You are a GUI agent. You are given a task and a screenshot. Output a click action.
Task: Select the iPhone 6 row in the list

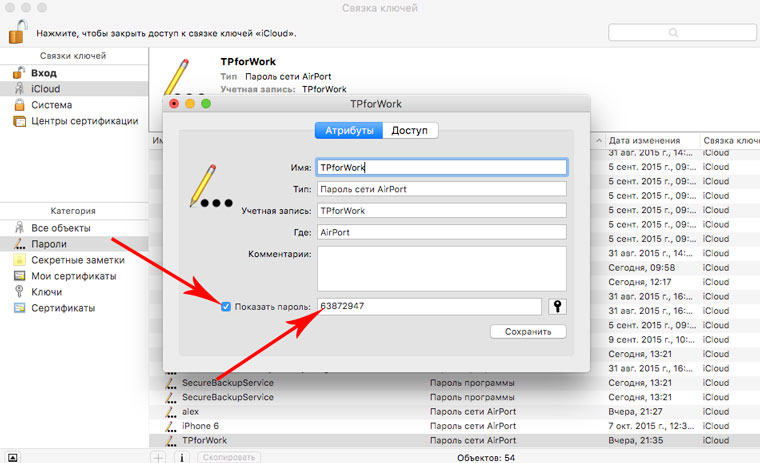[454, 426]
